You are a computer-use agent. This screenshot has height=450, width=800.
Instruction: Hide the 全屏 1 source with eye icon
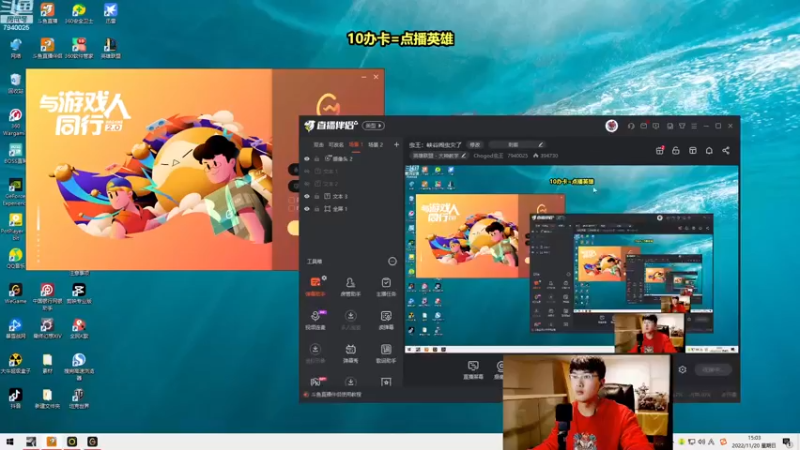click(x=307, y=209)
